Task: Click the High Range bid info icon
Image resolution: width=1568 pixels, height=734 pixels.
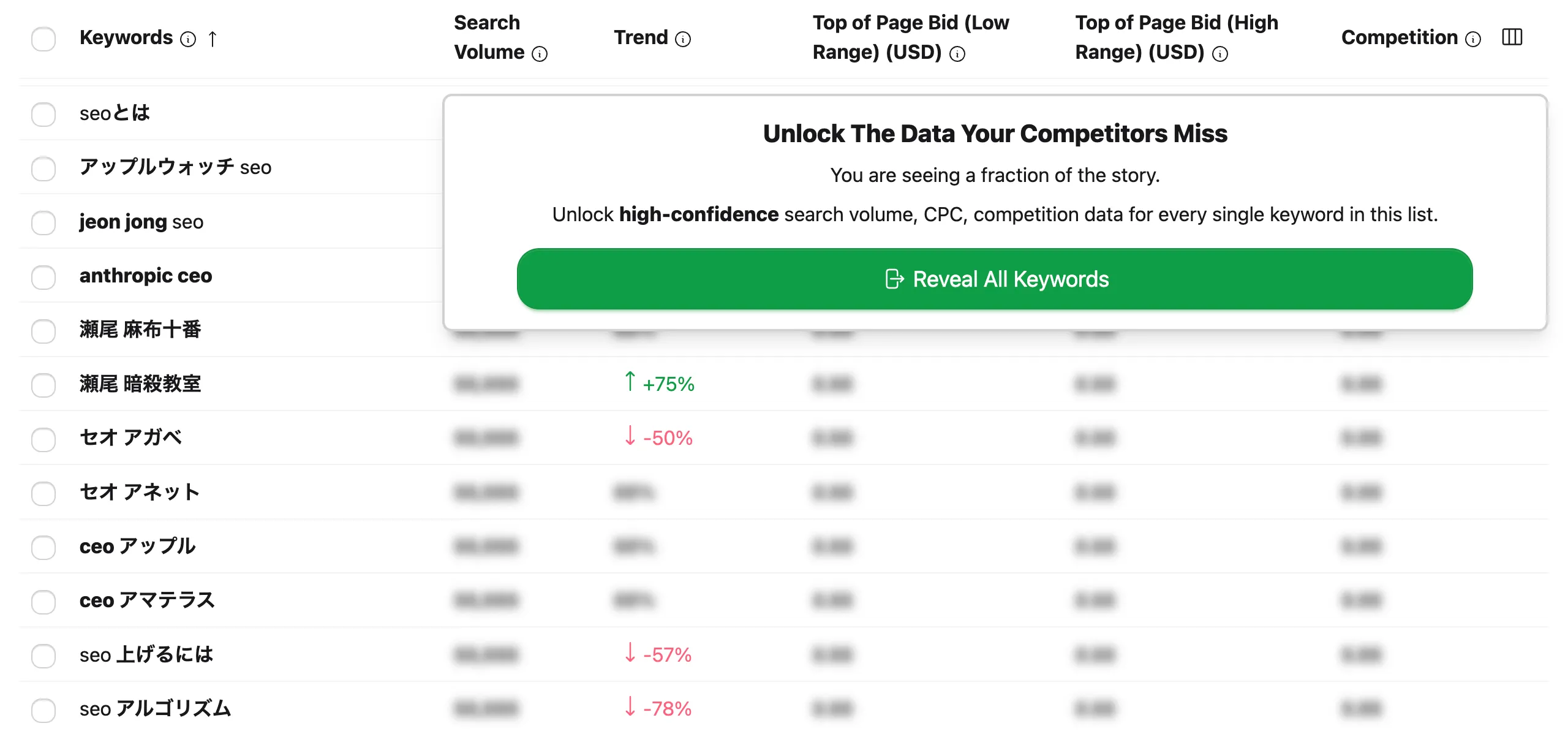Action: tap(1220, 54)
